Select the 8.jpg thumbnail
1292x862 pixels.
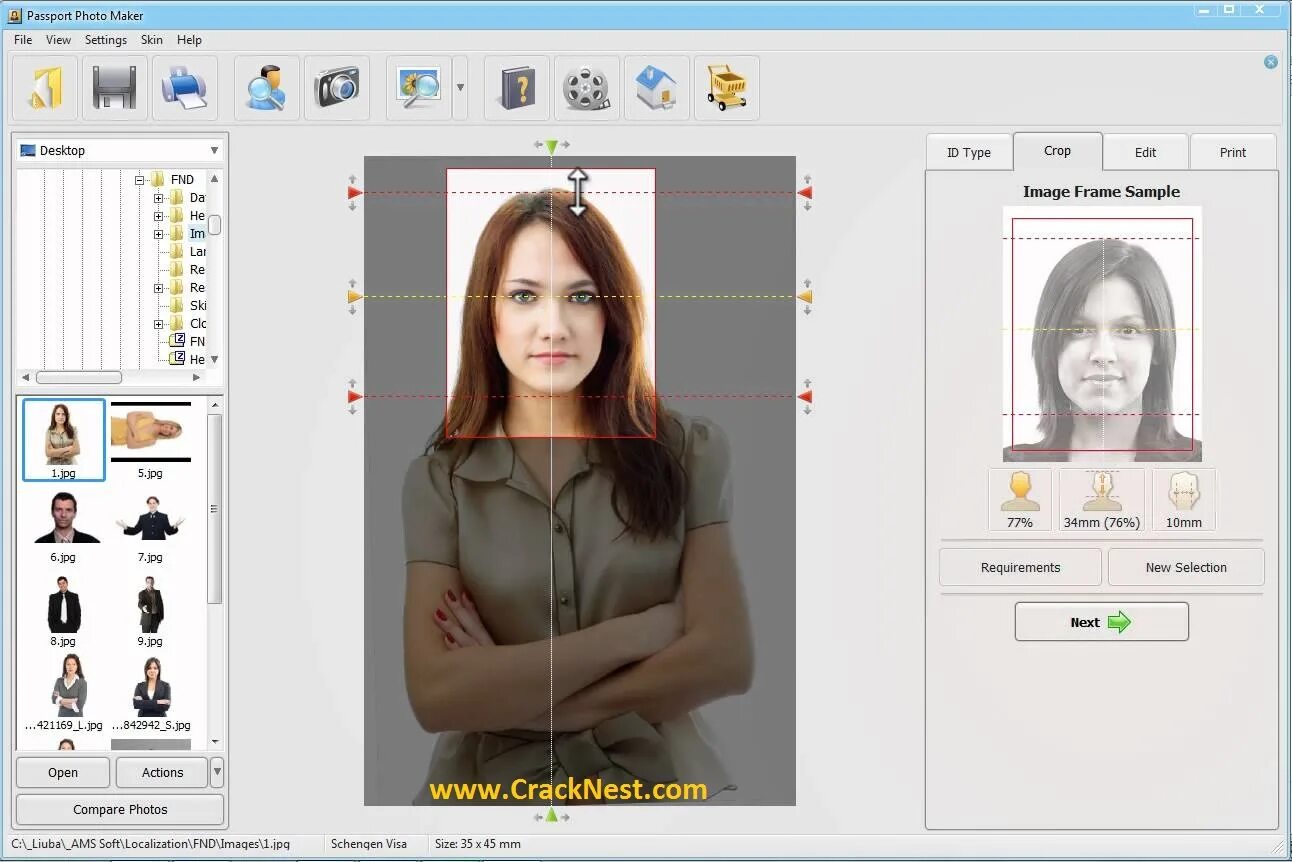63,610
